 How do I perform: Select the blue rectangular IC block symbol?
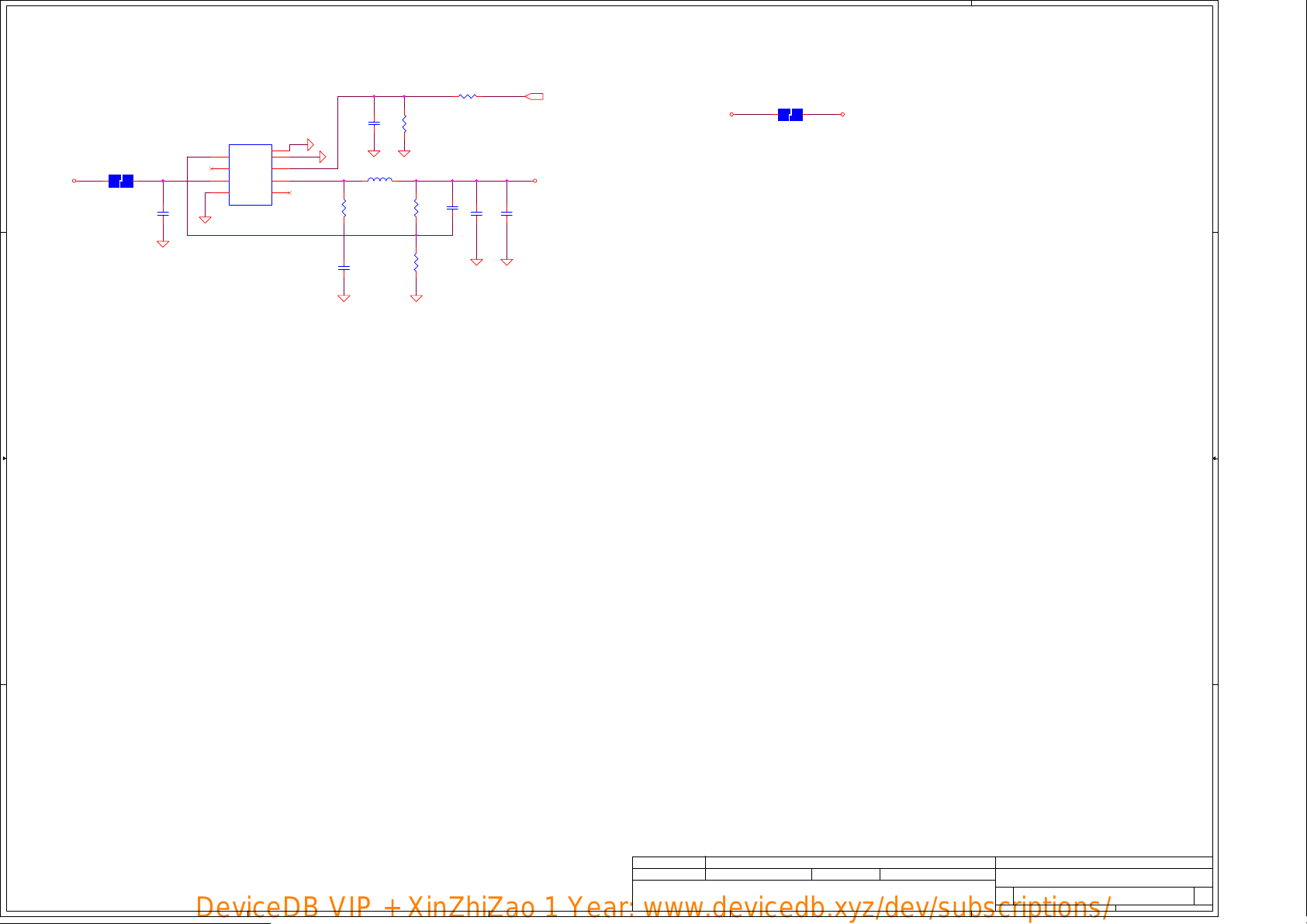tap(251, 175)
